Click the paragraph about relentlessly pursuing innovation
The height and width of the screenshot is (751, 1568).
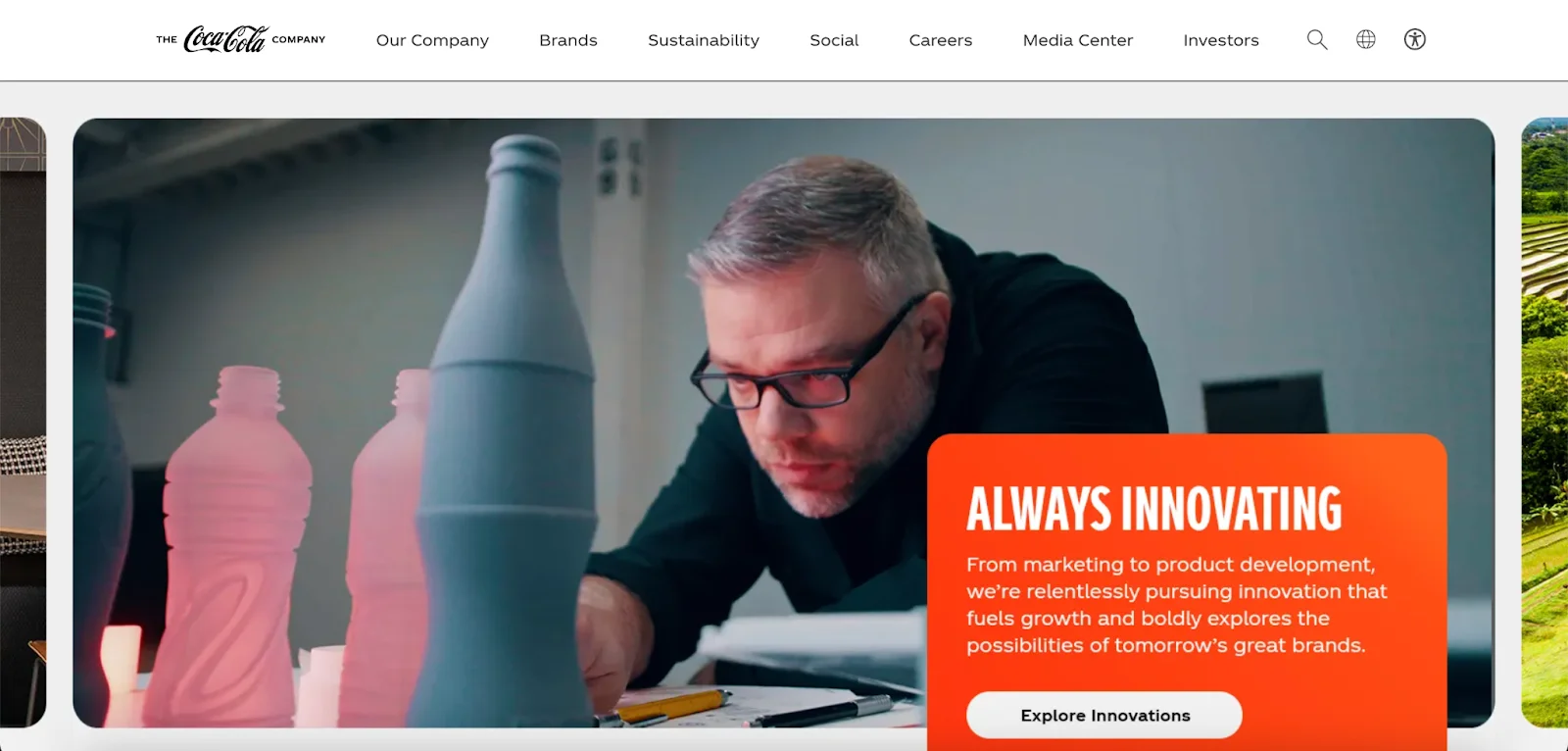(1176, 605)
